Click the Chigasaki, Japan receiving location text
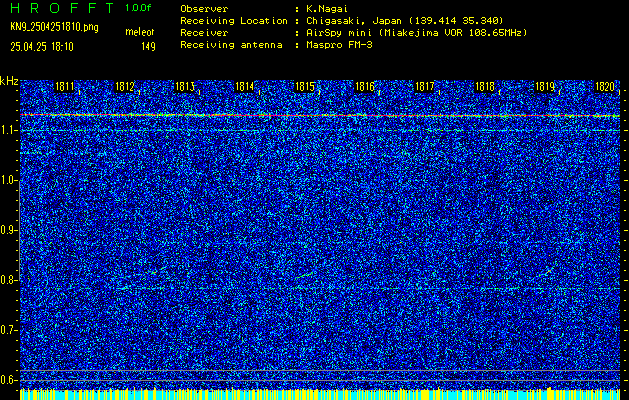The width and height of the screenshot is (629, 400). (x=405, y=20)
